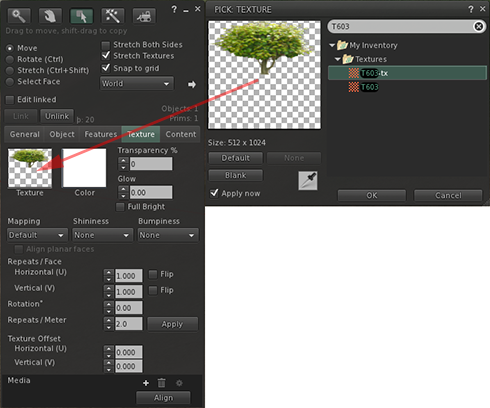The image size is (490, 408).
Task: Enable Stretch Both Sides checkbox
Action: (x=106, y=45)
